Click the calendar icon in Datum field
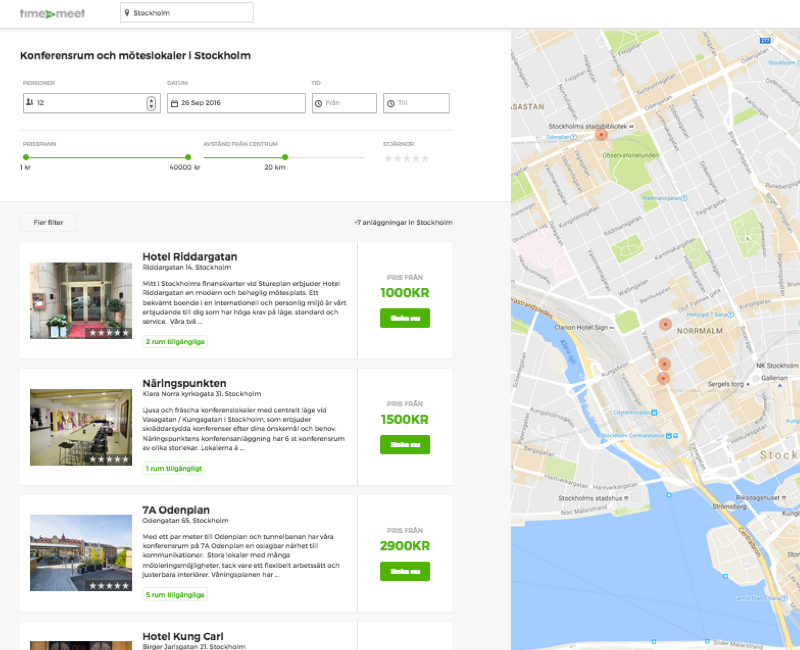800x650 pixels. pyautogui.click(x=175, y=103)
